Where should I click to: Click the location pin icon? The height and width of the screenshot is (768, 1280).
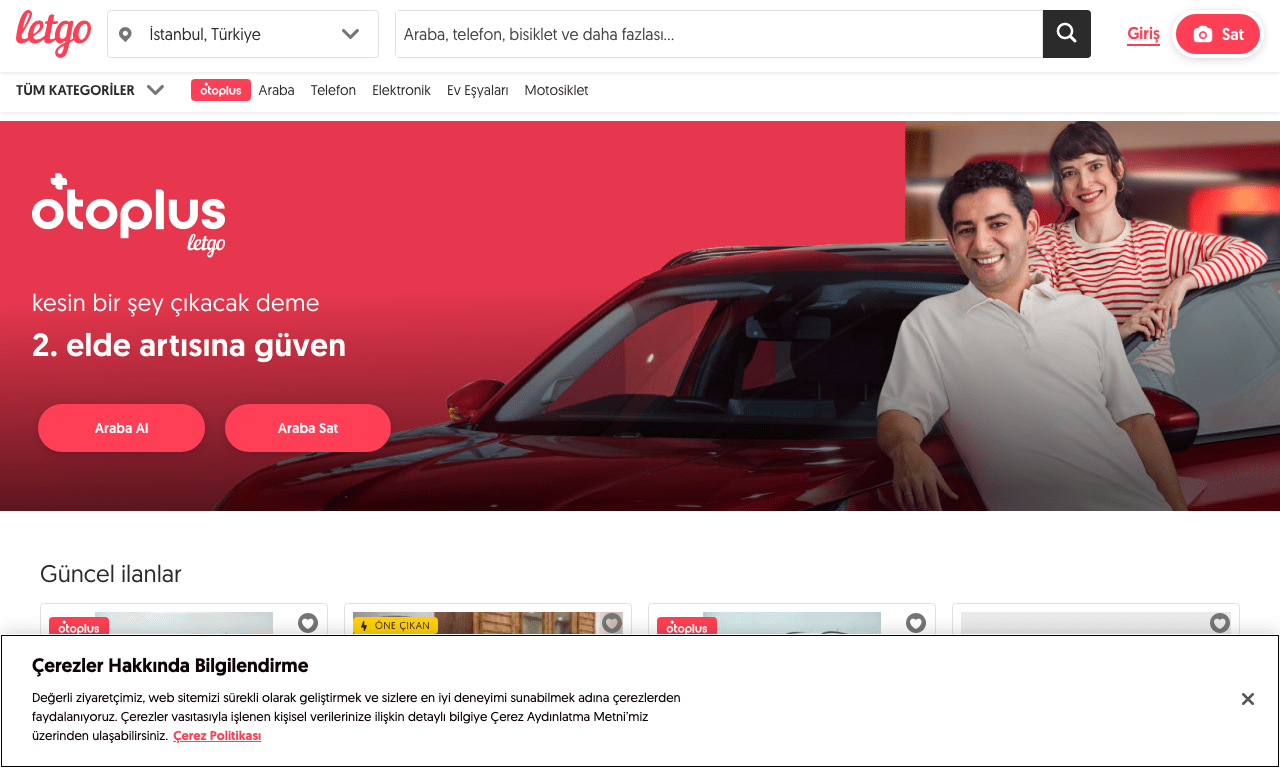click(x=125, y=35)
